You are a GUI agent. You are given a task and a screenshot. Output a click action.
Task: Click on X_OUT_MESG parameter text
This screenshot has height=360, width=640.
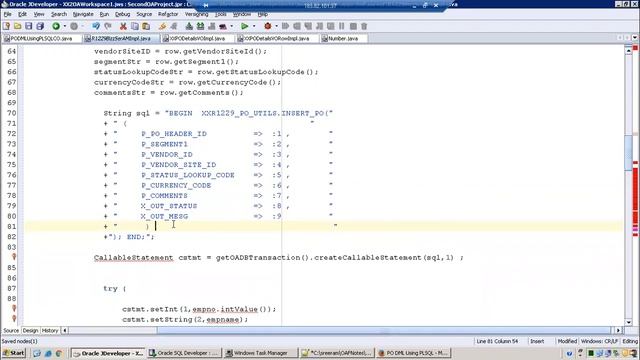coord(164,216)
